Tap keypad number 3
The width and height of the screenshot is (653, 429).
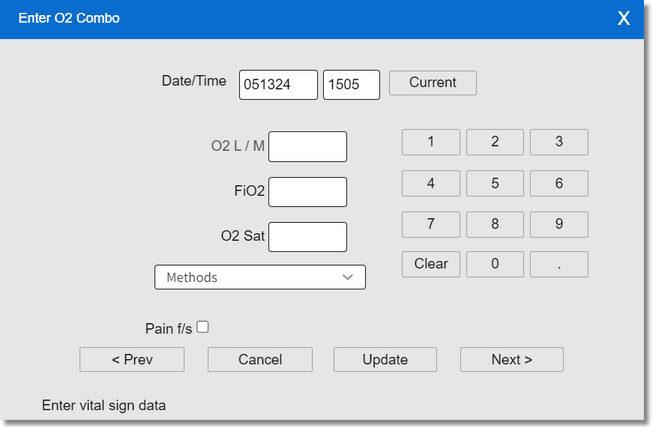559,142
